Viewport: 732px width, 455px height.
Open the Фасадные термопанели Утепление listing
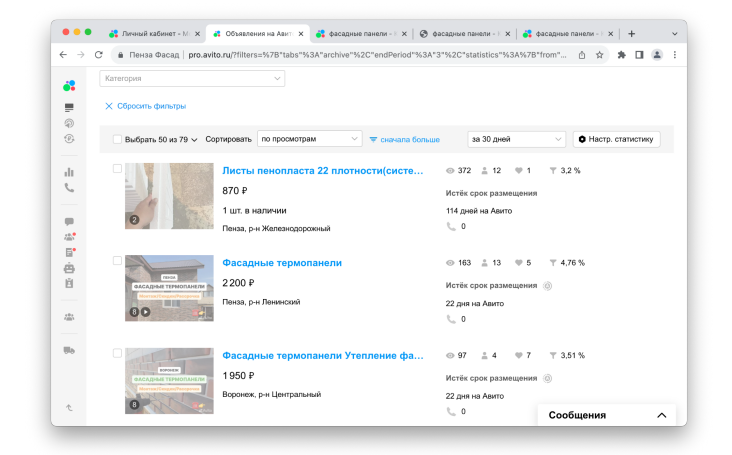(323, 356)
